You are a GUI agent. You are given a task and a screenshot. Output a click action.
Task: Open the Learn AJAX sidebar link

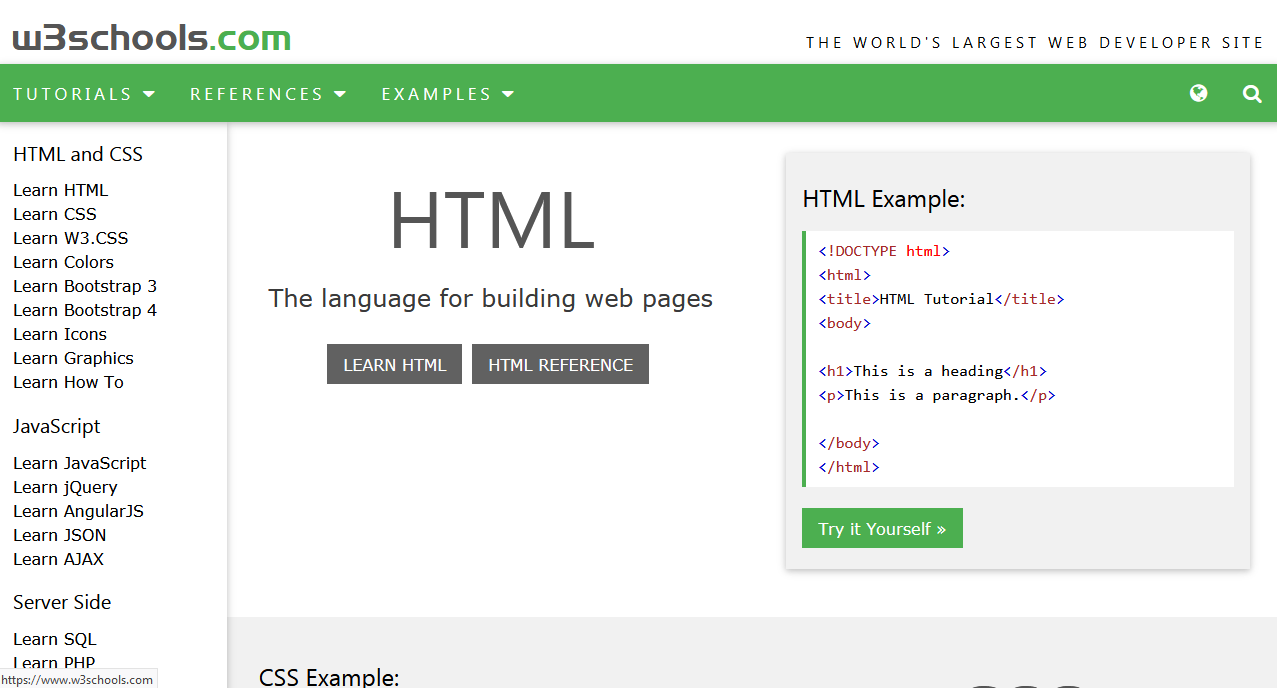(58, 559)
